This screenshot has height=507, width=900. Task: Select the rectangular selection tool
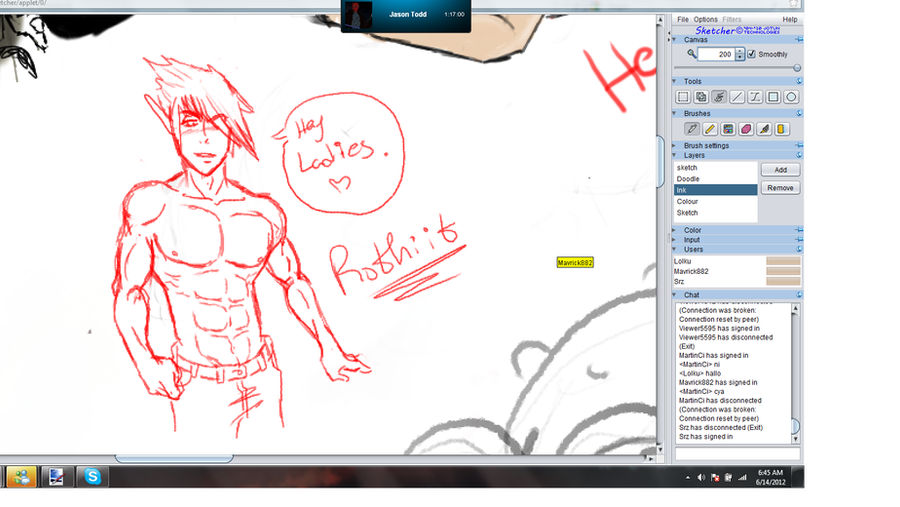click(682, 97)
